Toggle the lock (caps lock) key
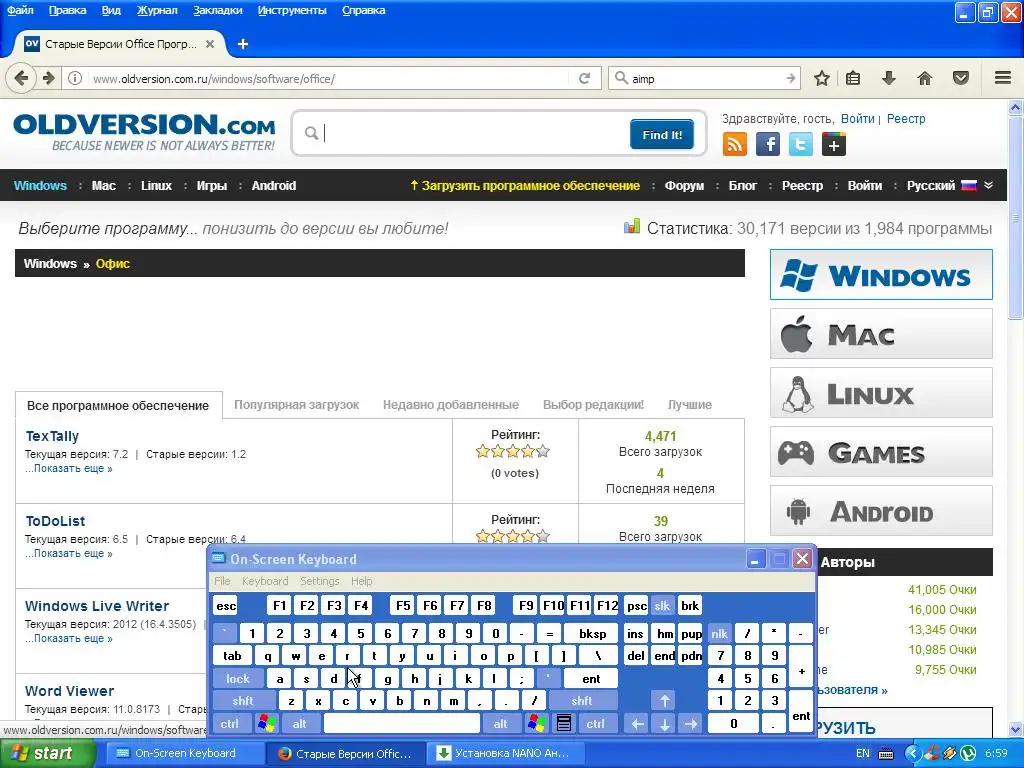1024x768 pixels. tap(238, 679)
